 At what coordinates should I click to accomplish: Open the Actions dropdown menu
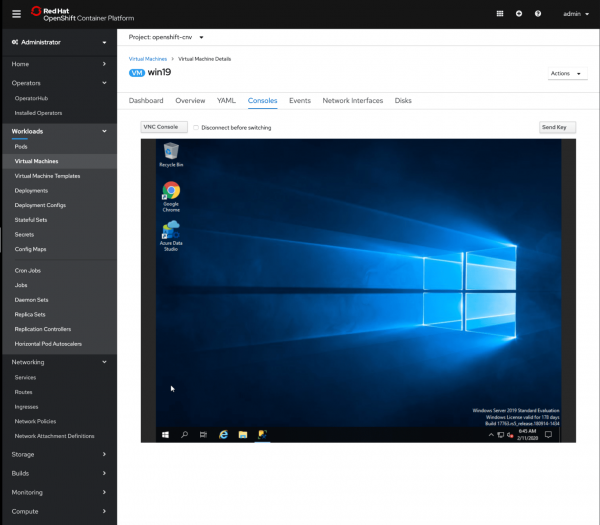(x=565, y=73)
